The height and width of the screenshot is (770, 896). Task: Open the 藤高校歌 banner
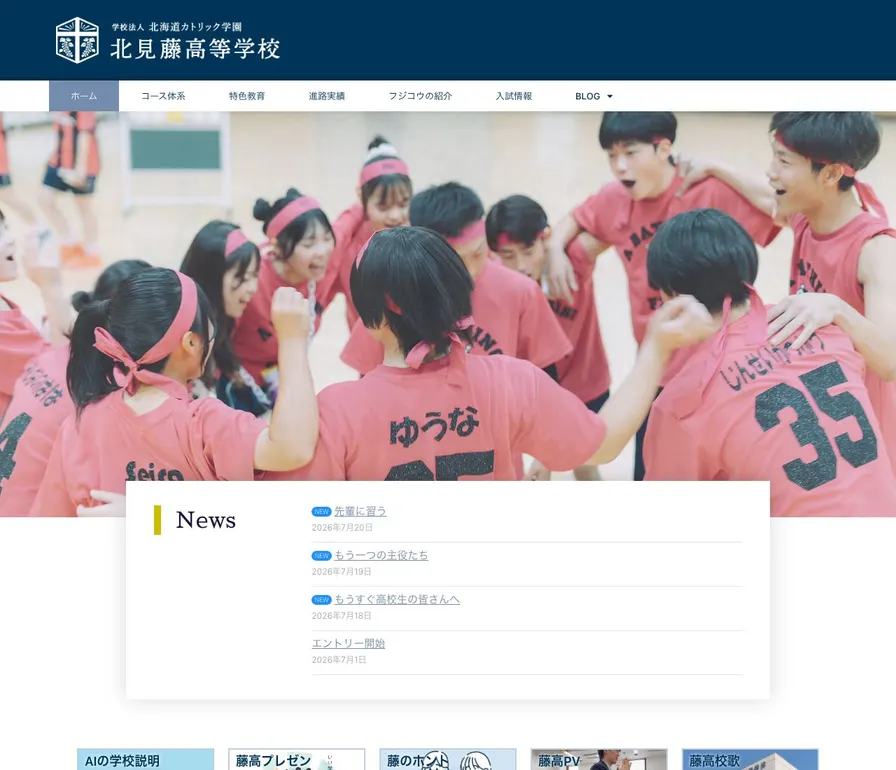tap(750, 760)
